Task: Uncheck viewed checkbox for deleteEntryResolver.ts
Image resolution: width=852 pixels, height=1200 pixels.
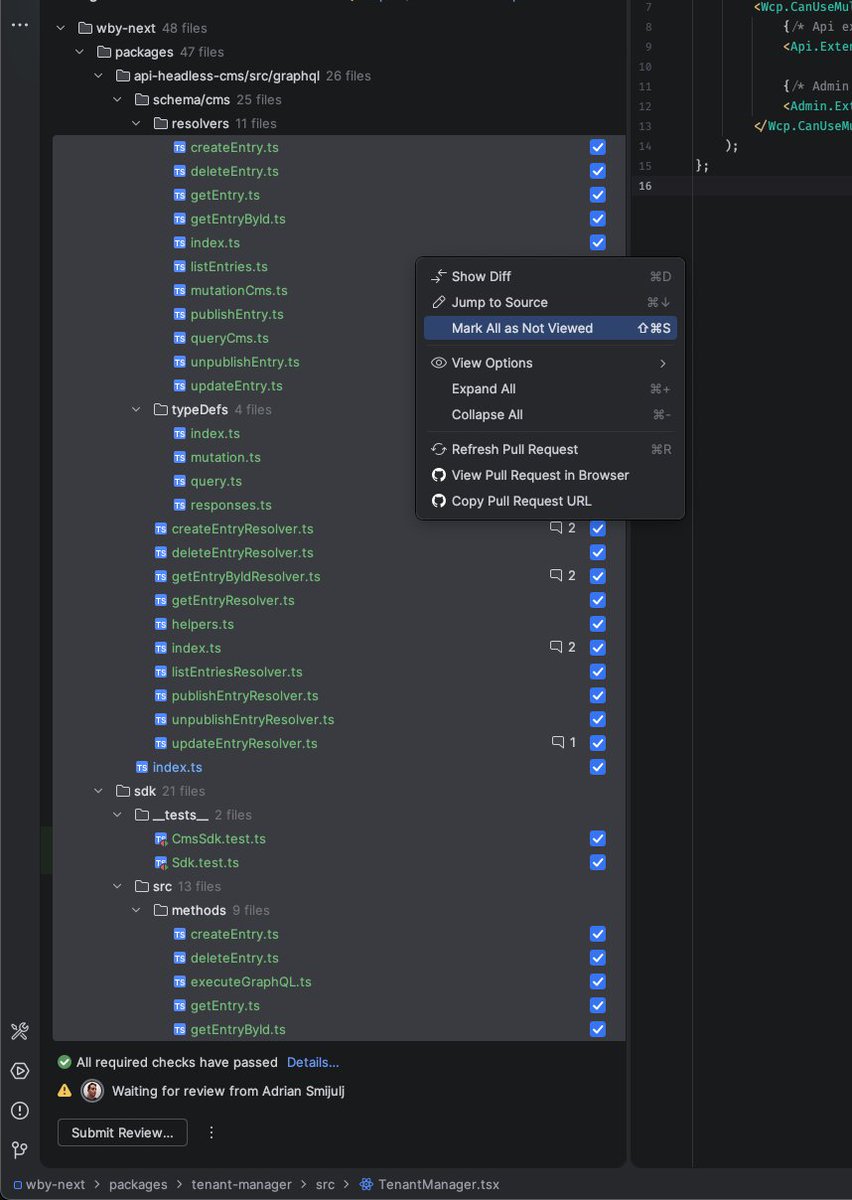Action: [x=598, y=552]
